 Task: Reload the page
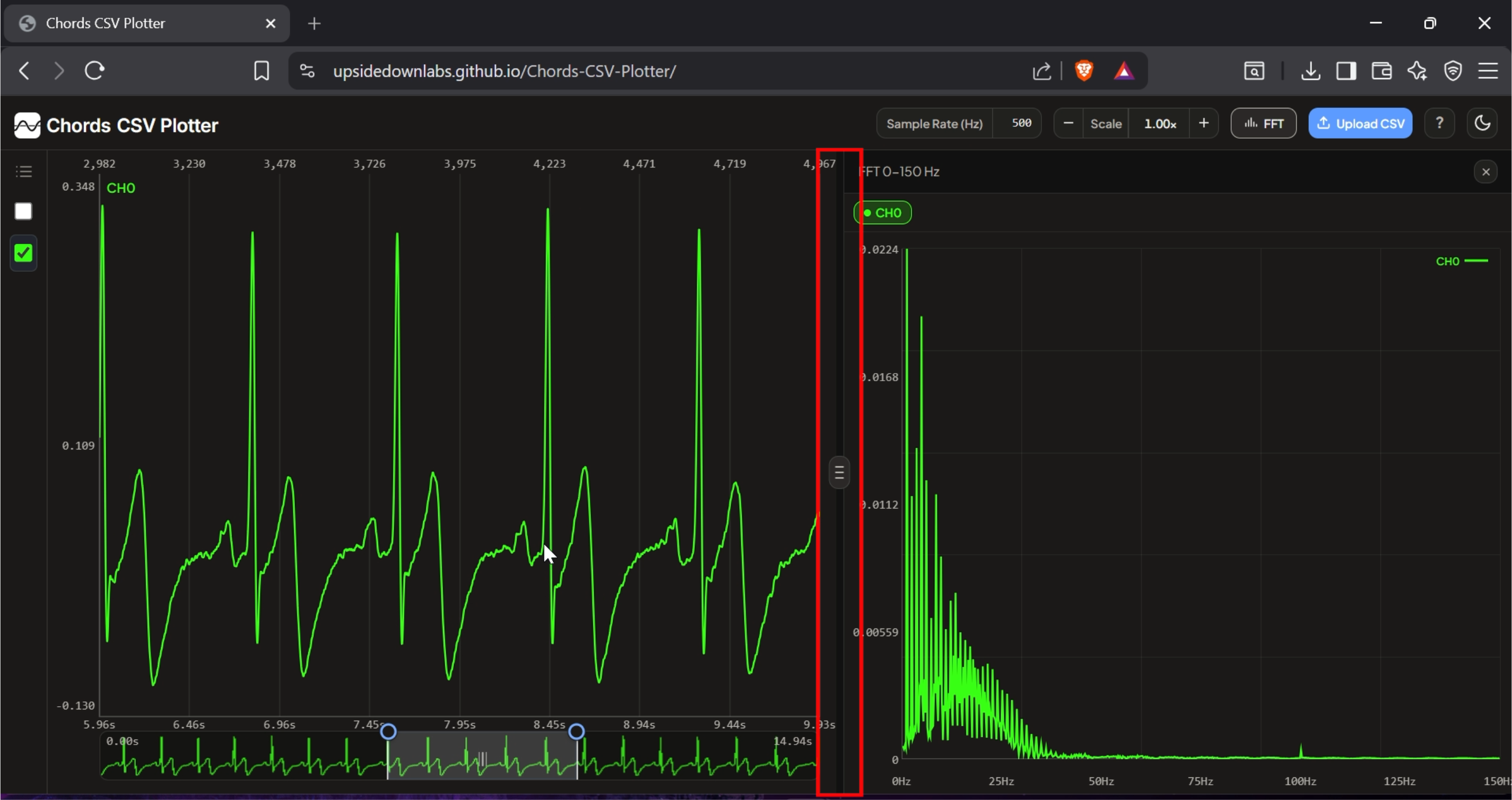tap(94, 71)
